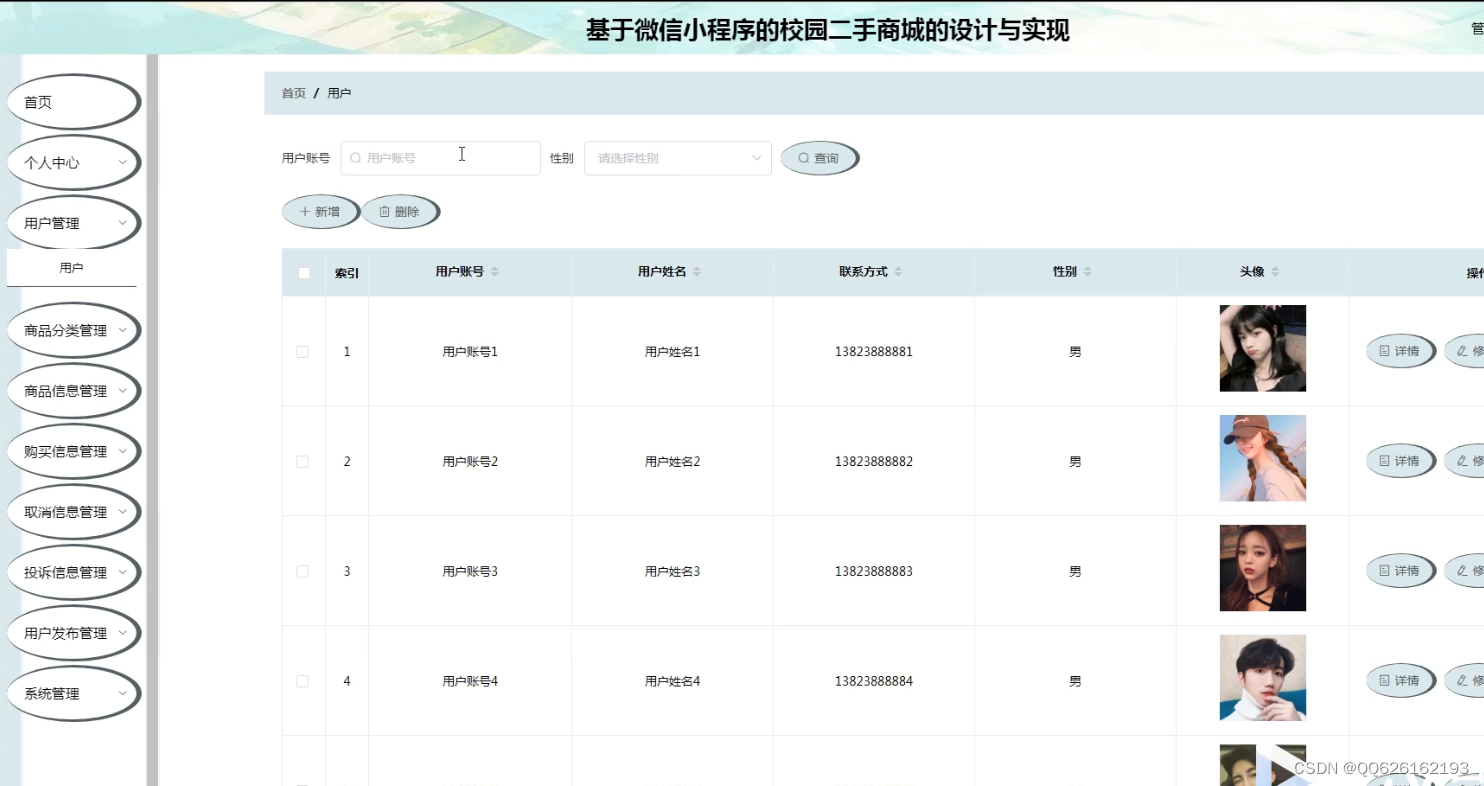Image resolution: width=1484 pixels, height=786 pixels.
Task: Open the 请选择性别 dropdown
Action: pos(678,158)
